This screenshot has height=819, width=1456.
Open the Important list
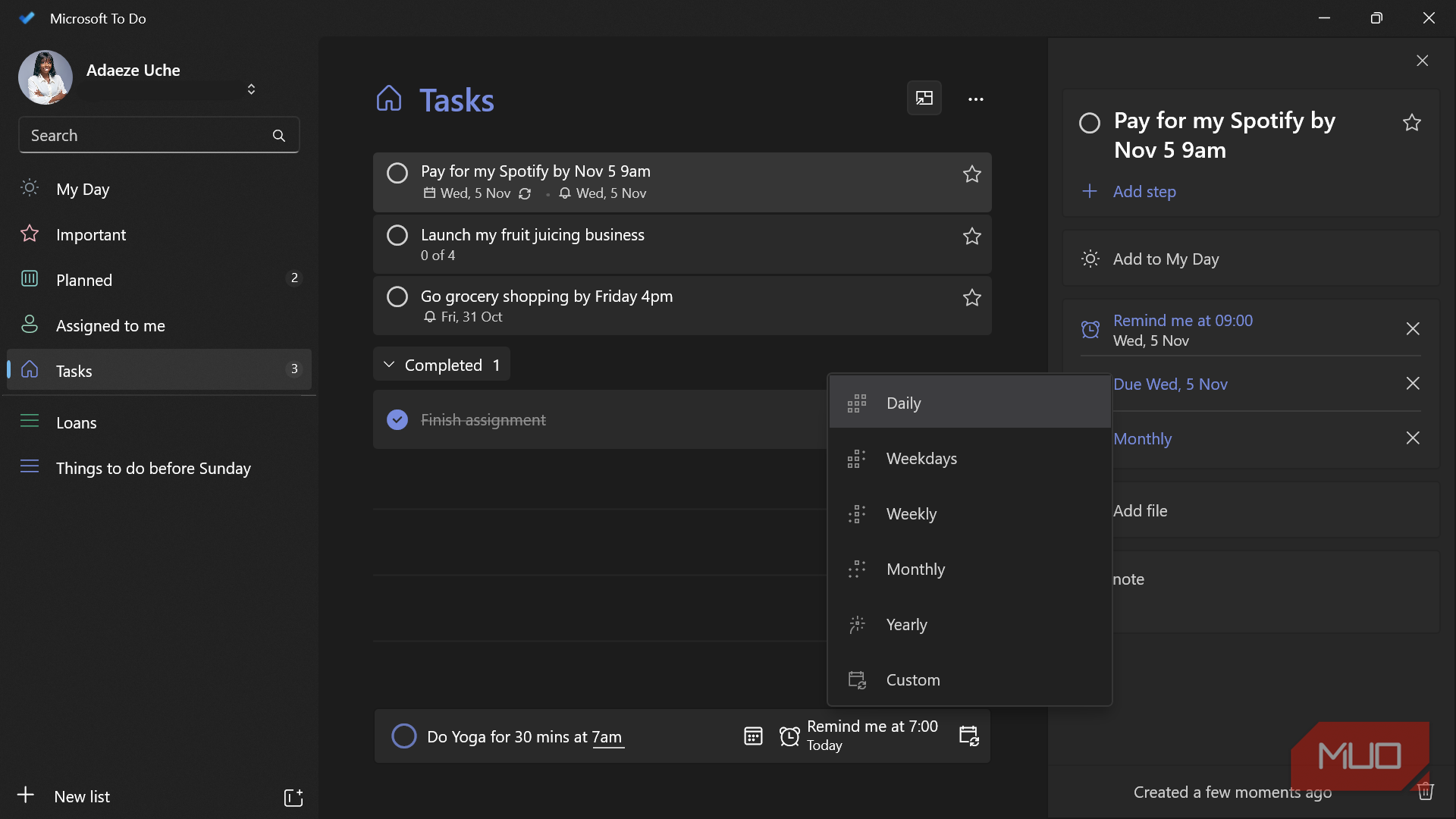tap(159, 235)
